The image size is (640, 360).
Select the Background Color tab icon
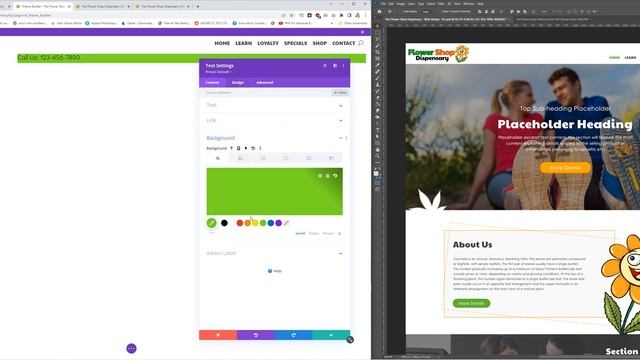click(x=218, y=158)
